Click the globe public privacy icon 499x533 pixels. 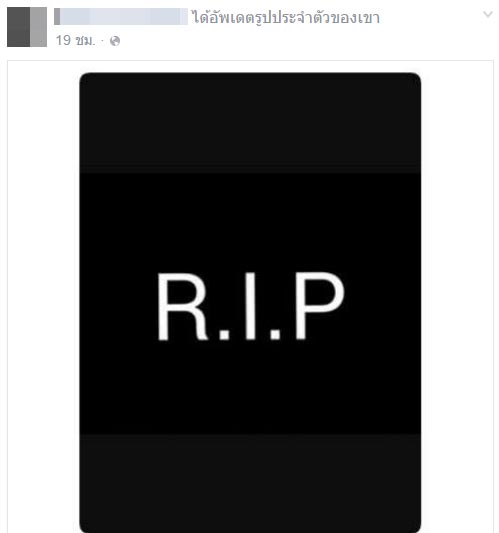click(x=115, y=41)
